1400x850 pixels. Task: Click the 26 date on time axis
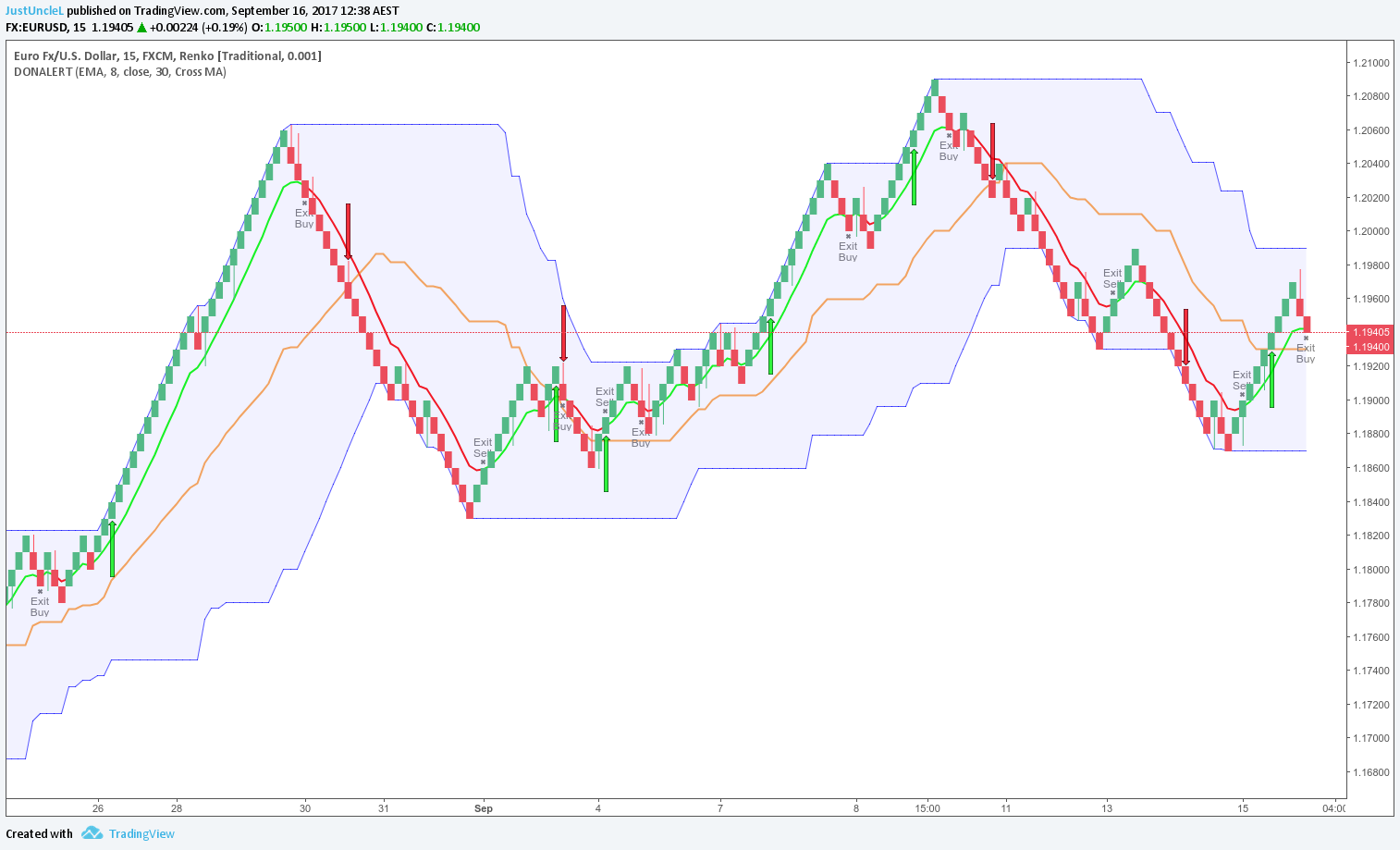pos(98,808)
